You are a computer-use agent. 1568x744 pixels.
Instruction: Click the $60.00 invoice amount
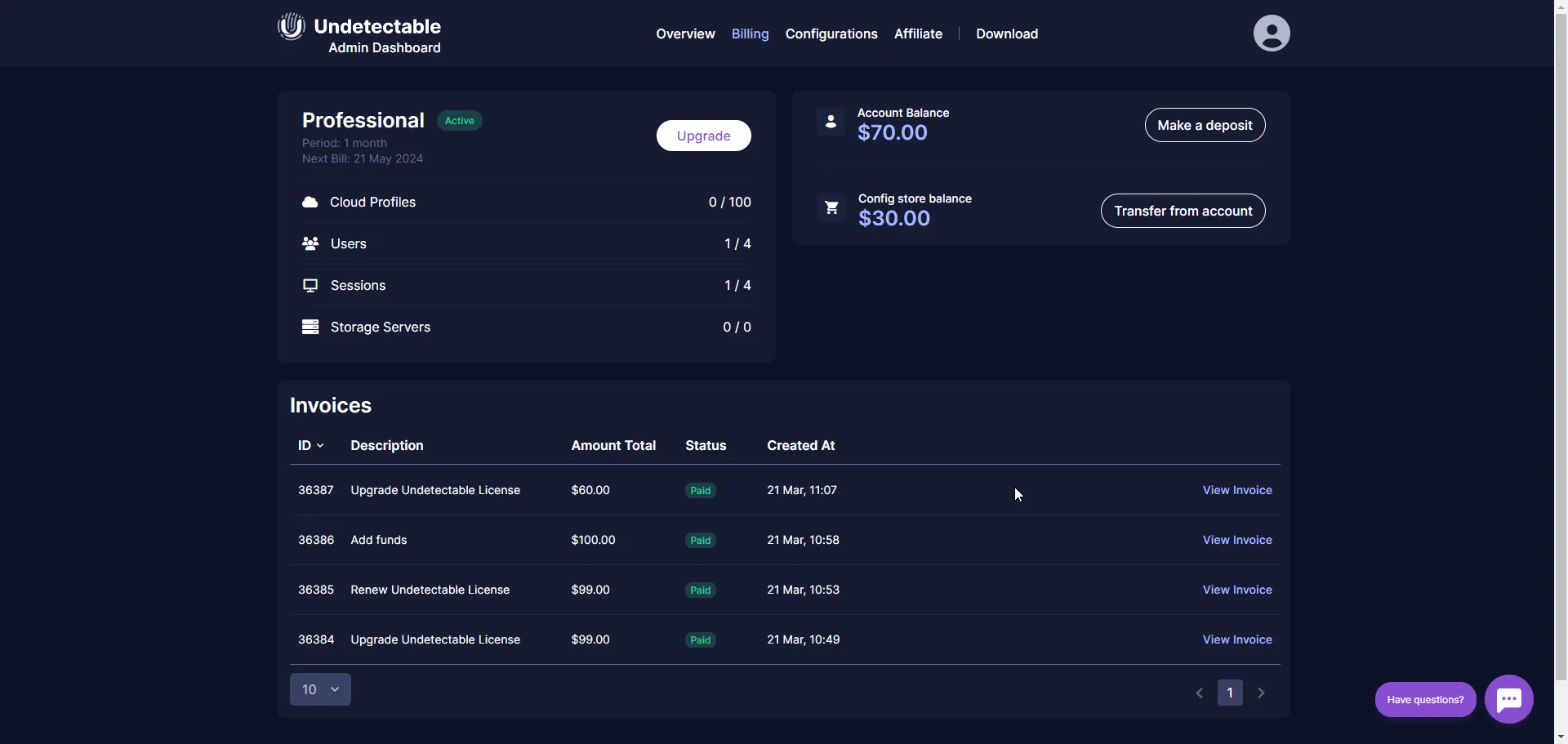tap(590, 490)
